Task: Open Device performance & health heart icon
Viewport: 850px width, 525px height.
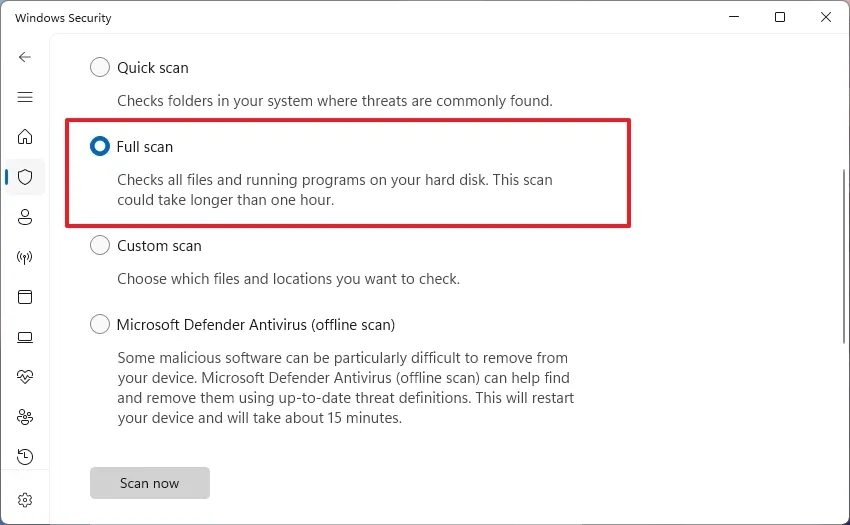Action: tap(25, 377)
